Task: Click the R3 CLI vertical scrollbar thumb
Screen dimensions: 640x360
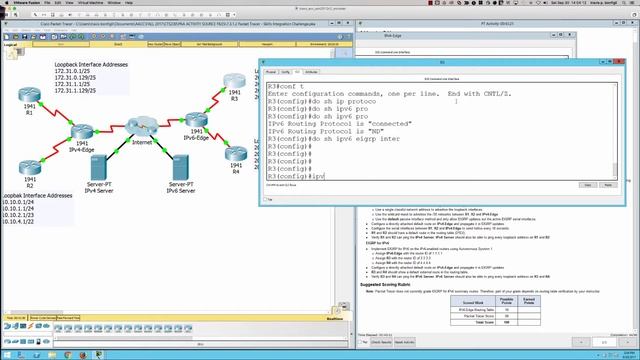Action: pyautogui.click(x=615, y=169)
